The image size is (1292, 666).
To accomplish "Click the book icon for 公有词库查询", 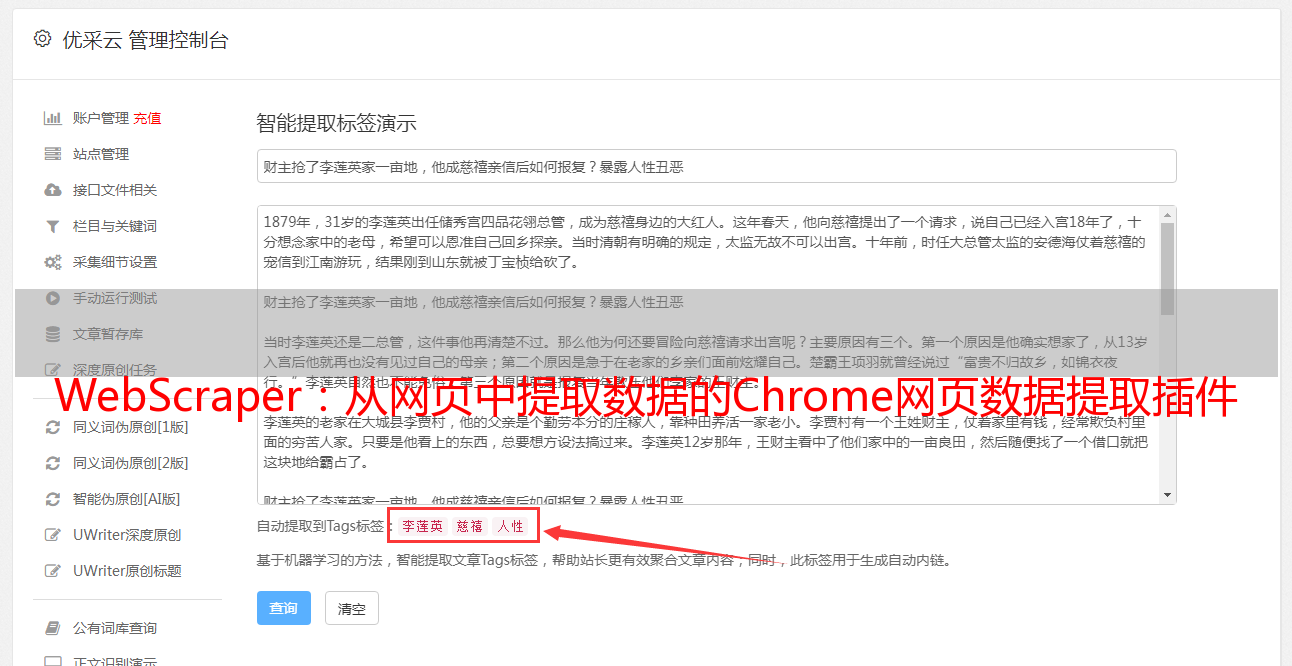I will 53,628.
